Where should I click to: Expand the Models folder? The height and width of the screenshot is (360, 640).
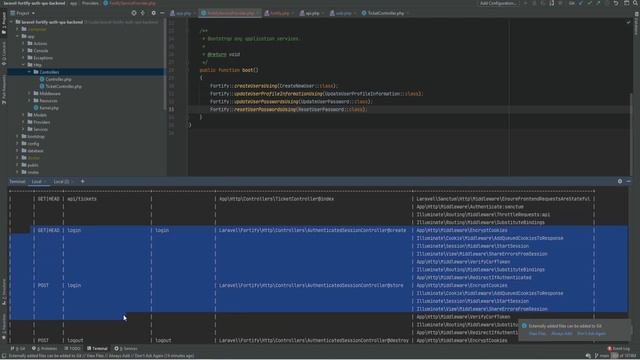(23, 115)
